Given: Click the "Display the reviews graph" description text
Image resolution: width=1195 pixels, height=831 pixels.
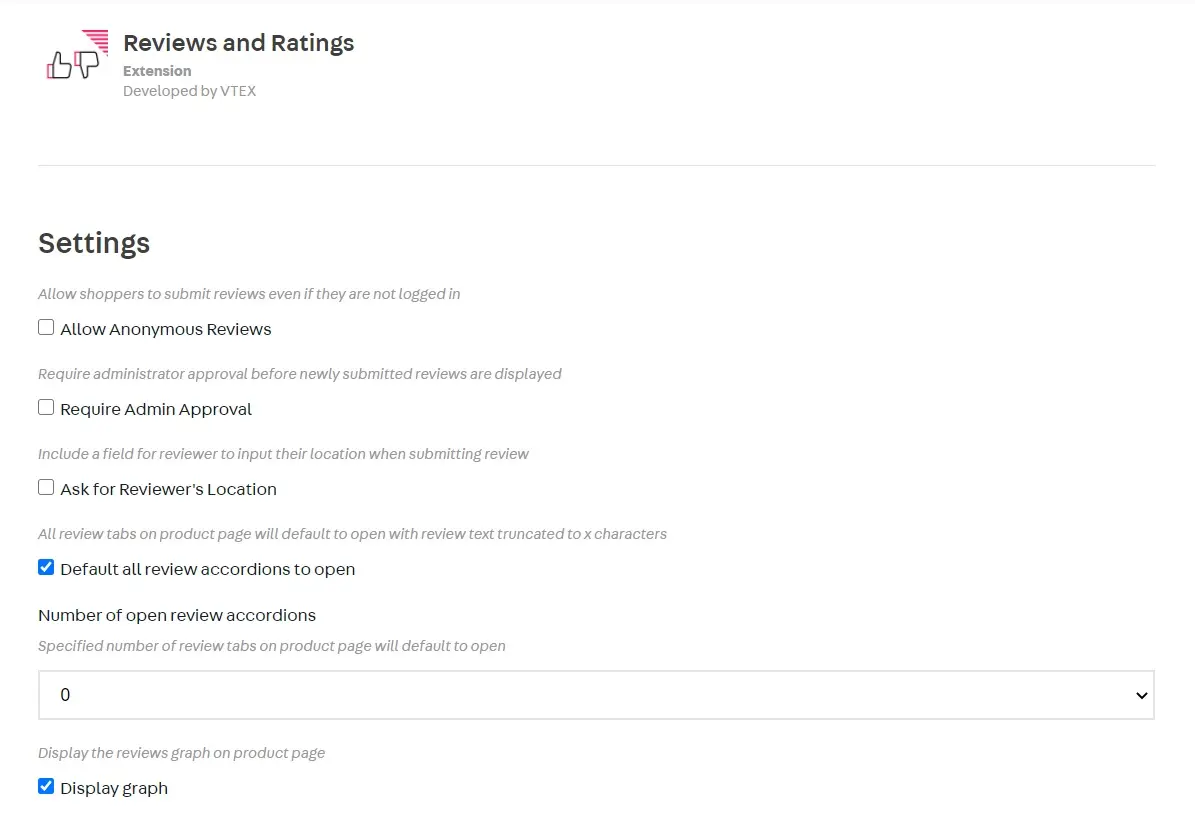Looking at the screenshot, I should click(x=181, y=753).
